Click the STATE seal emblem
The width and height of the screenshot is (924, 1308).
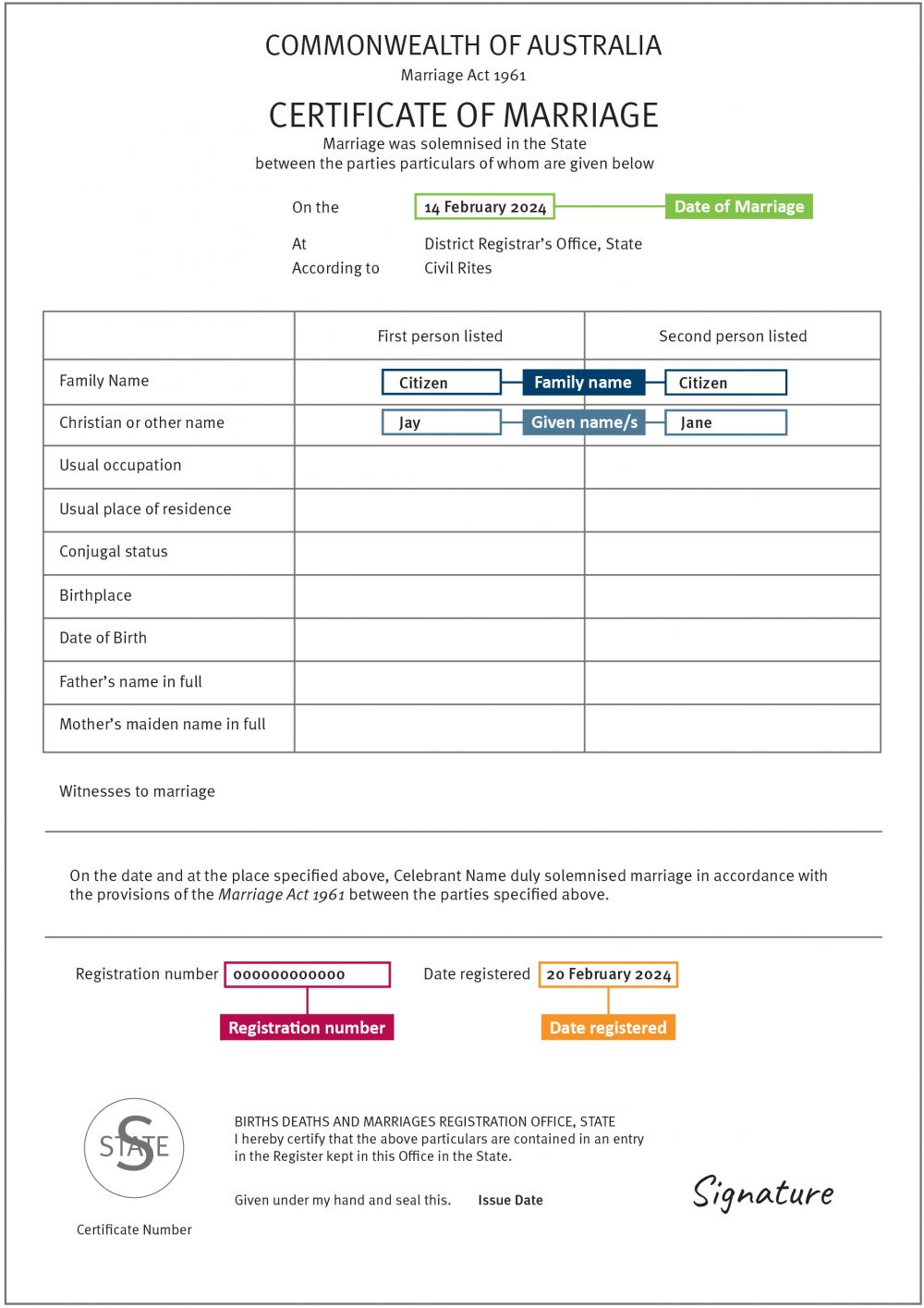(134, 1147)
